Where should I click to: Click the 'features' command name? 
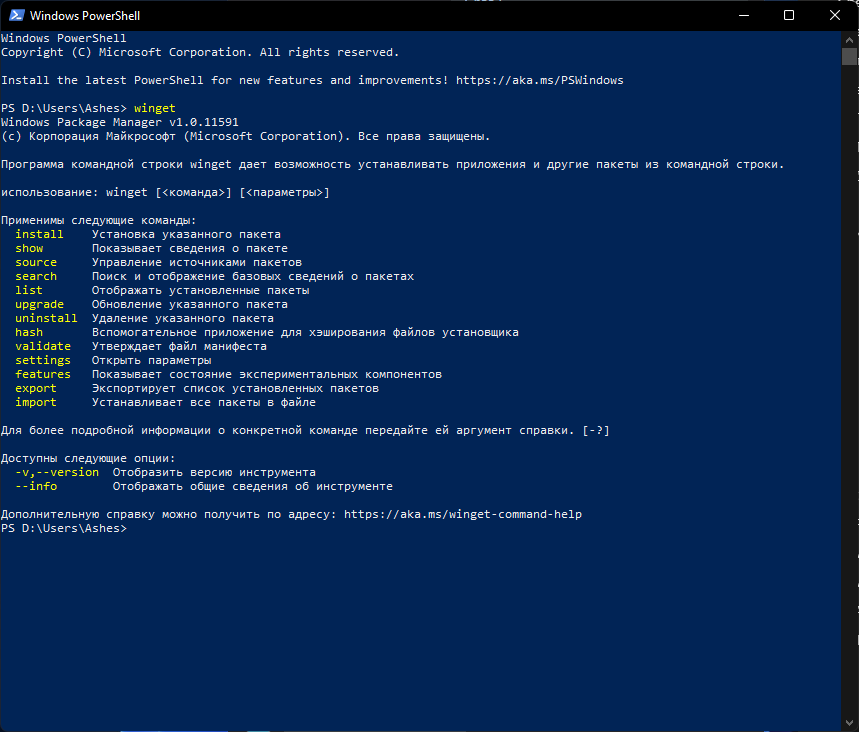point(43,374)
